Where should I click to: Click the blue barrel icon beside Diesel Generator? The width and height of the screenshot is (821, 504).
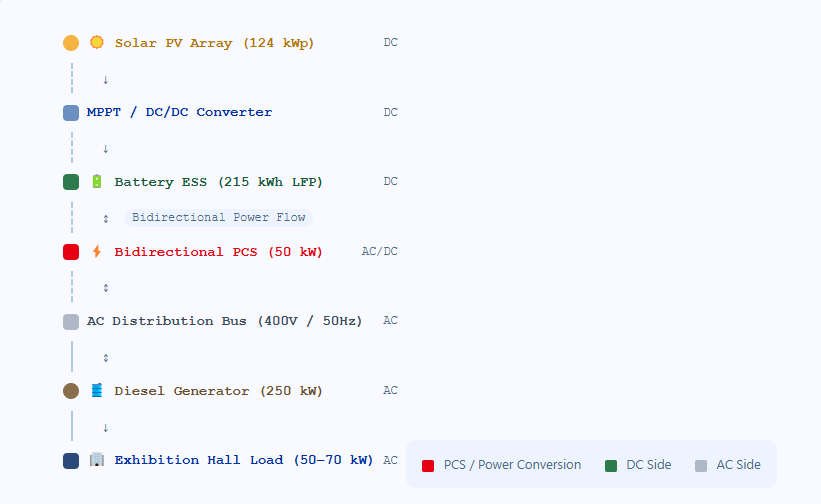click(x=96, y=390)
